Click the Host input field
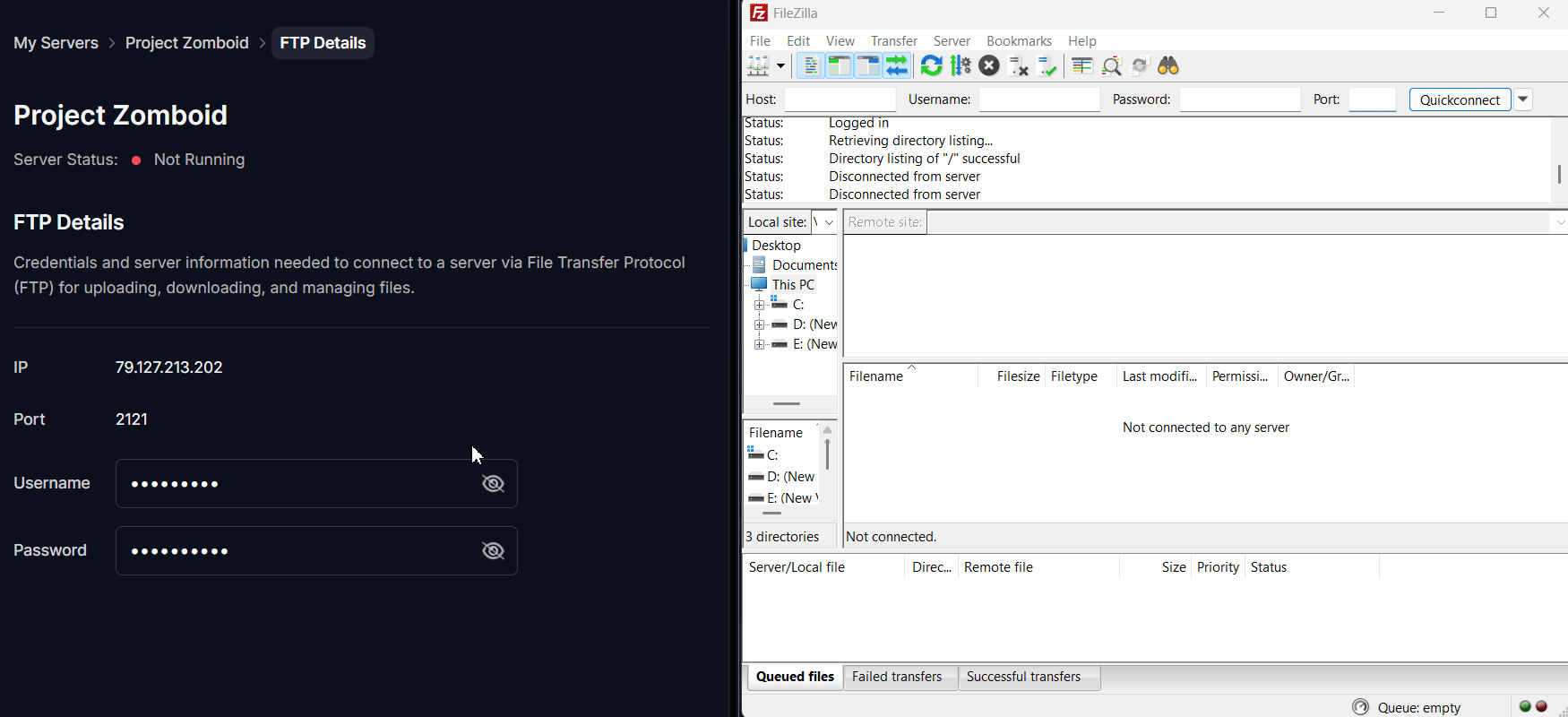This screenshot has height=717, width=1568. pos(840,99)
